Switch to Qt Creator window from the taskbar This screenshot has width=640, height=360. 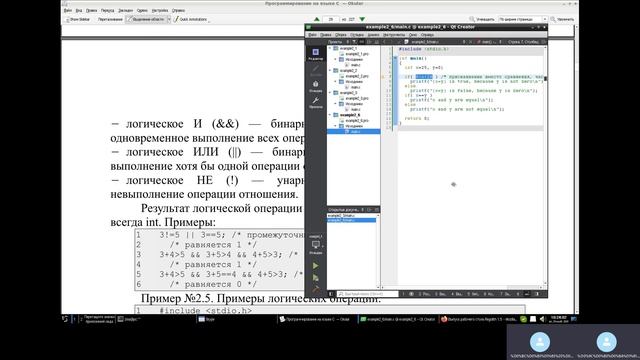tap(398, 319)
